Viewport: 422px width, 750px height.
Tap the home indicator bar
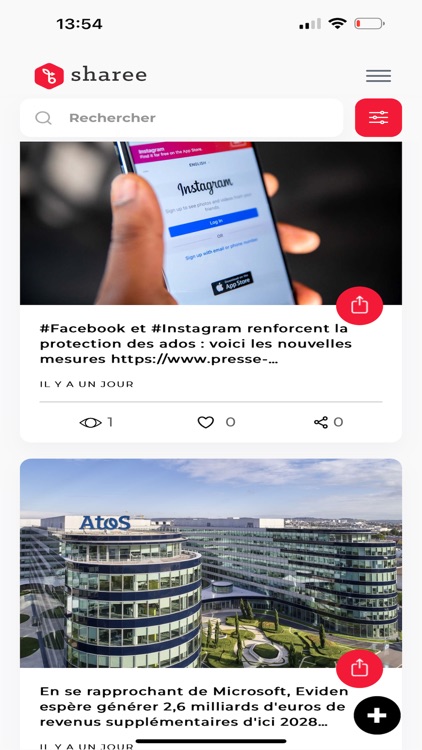[x=211, y=741]
